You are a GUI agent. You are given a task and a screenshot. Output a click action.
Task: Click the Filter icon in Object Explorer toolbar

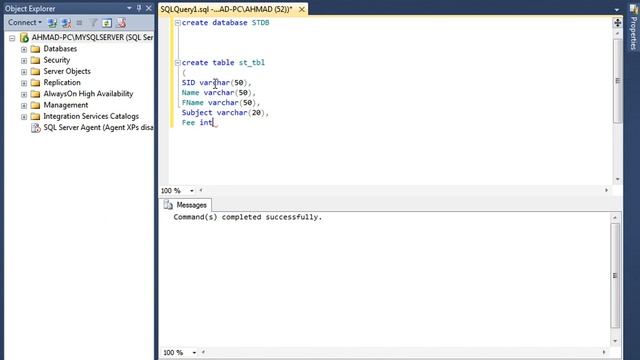[93, 23]
